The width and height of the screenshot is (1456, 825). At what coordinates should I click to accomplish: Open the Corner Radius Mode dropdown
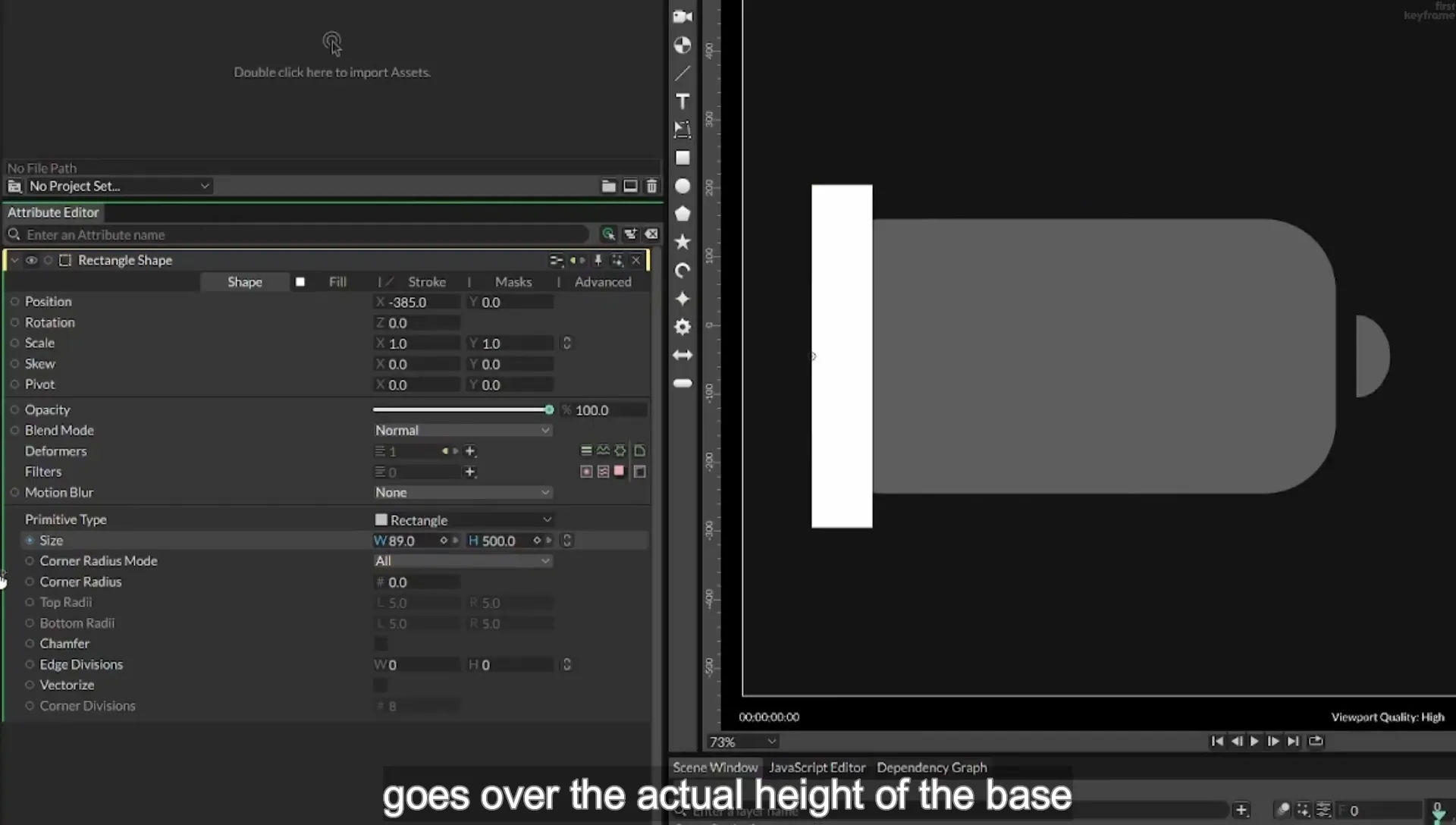463,561
